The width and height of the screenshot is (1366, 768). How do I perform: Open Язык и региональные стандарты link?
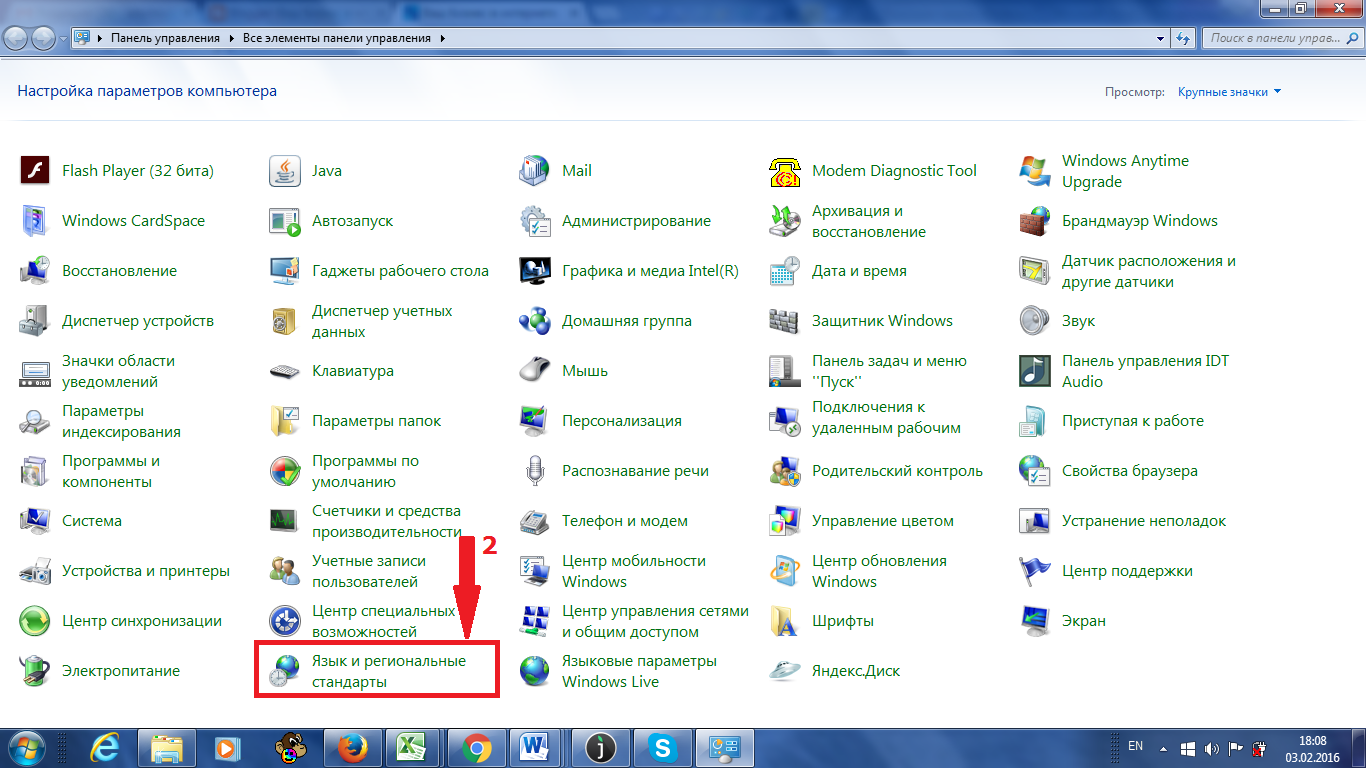[x=389, y=671]
